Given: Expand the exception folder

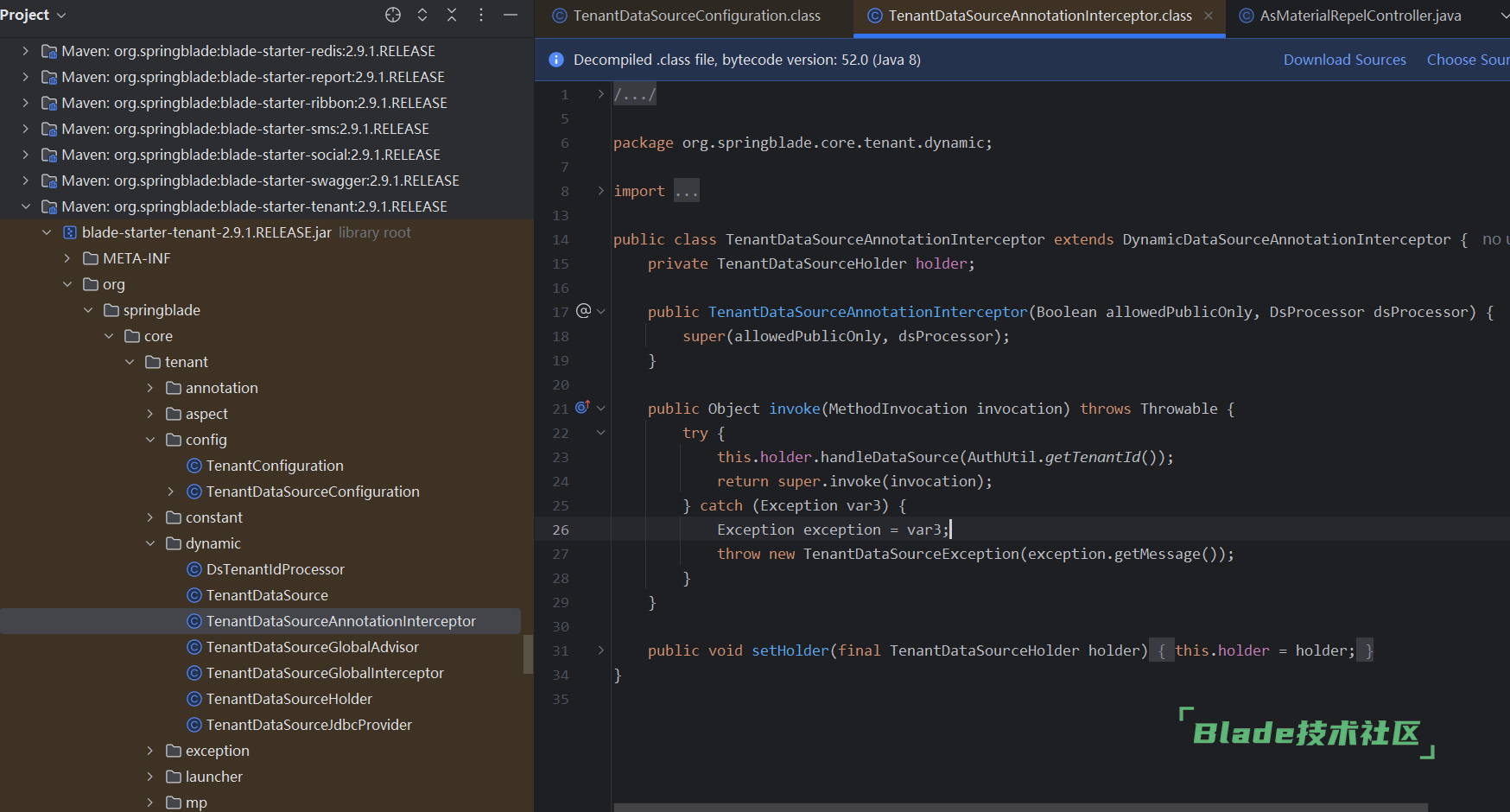Looking at the screenshot, I should pos(149,751).
